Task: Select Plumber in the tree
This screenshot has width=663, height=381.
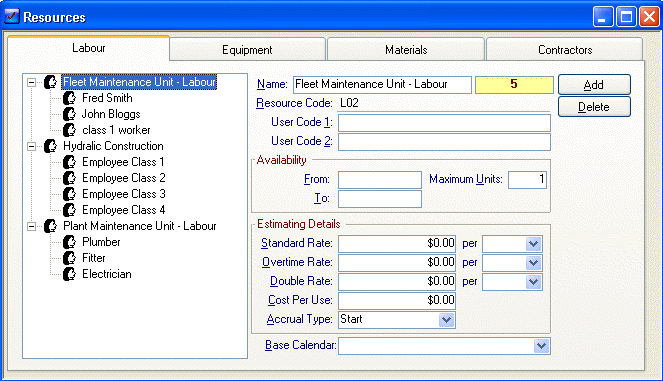Action: point(101,242)
